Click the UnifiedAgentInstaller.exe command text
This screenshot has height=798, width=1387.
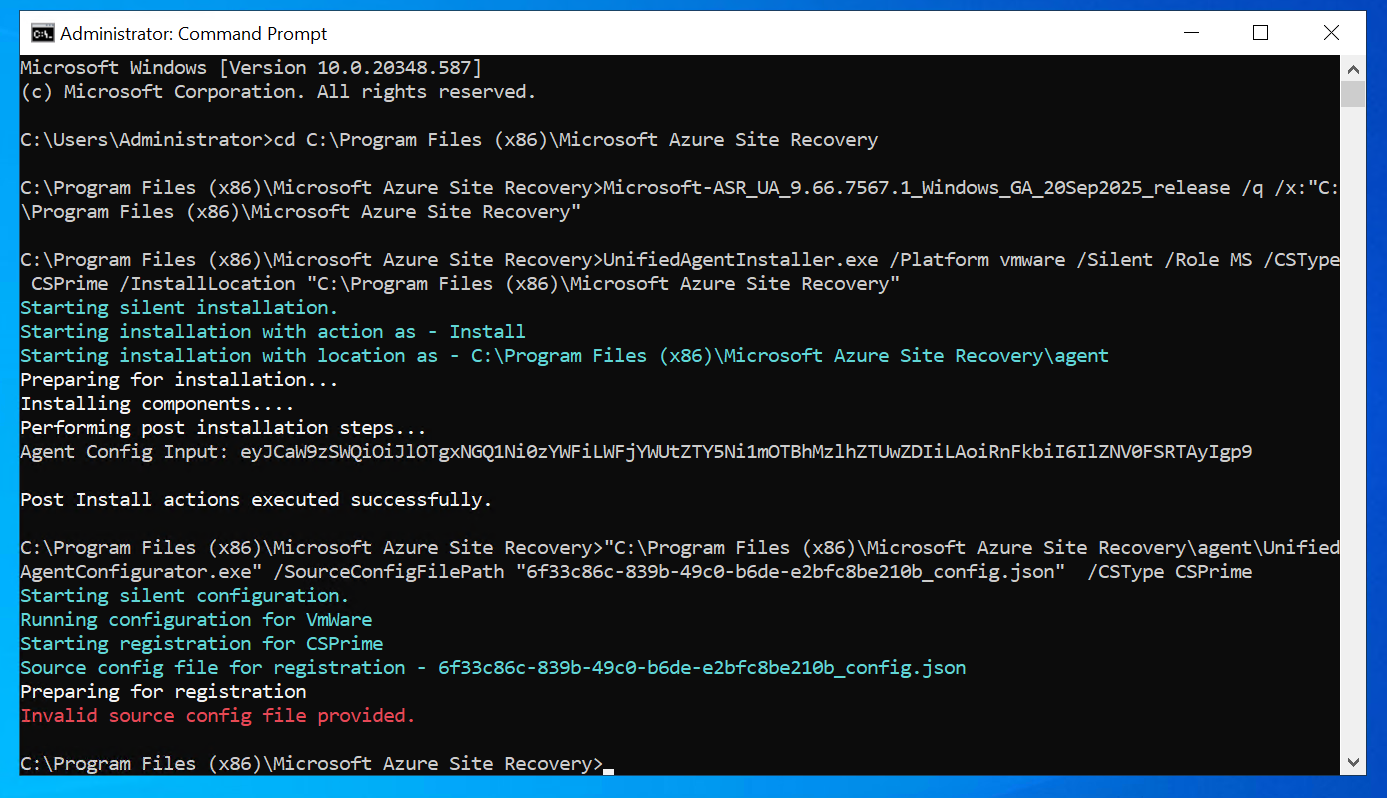(x=680, y=272)
